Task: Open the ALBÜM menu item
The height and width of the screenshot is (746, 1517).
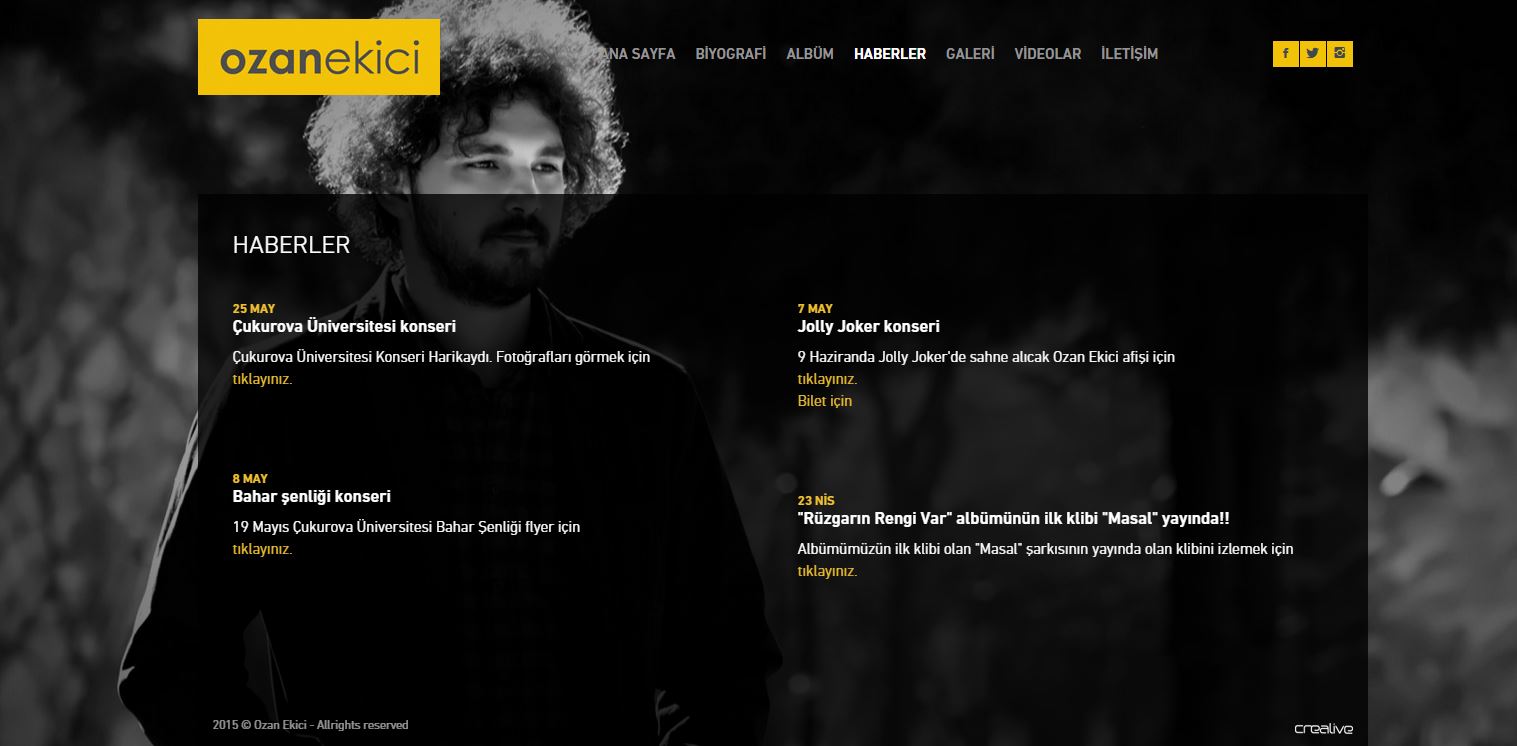Action: click(x=810, y=54)
